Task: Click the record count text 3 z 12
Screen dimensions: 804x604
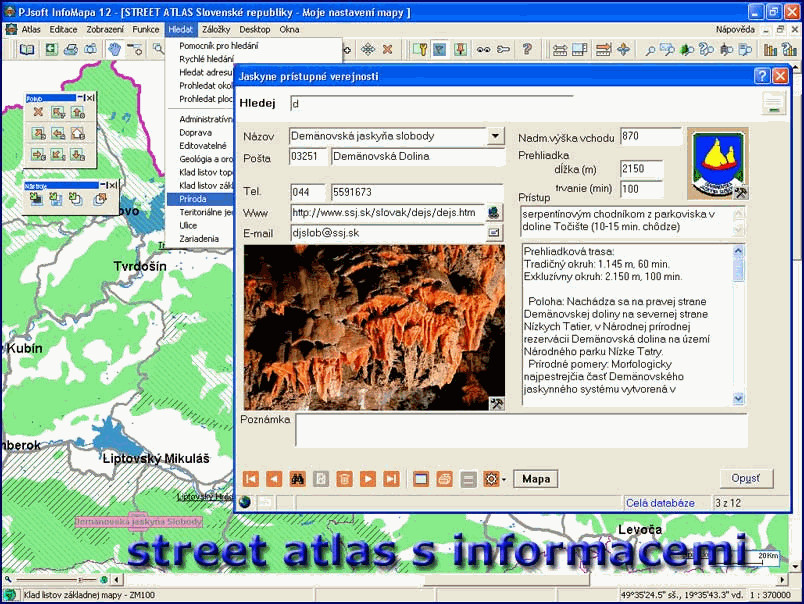Action: tap(728, 502)
